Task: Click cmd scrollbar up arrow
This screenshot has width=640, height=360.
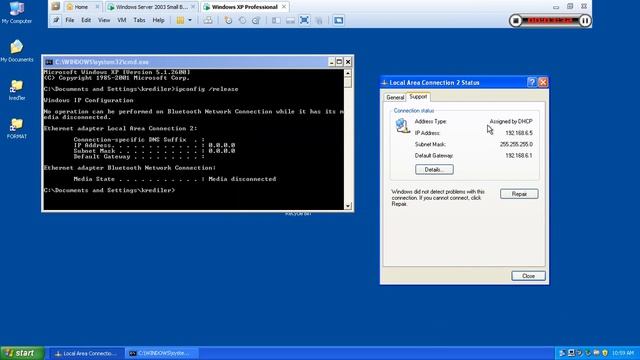Action: (x=348, y=73)
